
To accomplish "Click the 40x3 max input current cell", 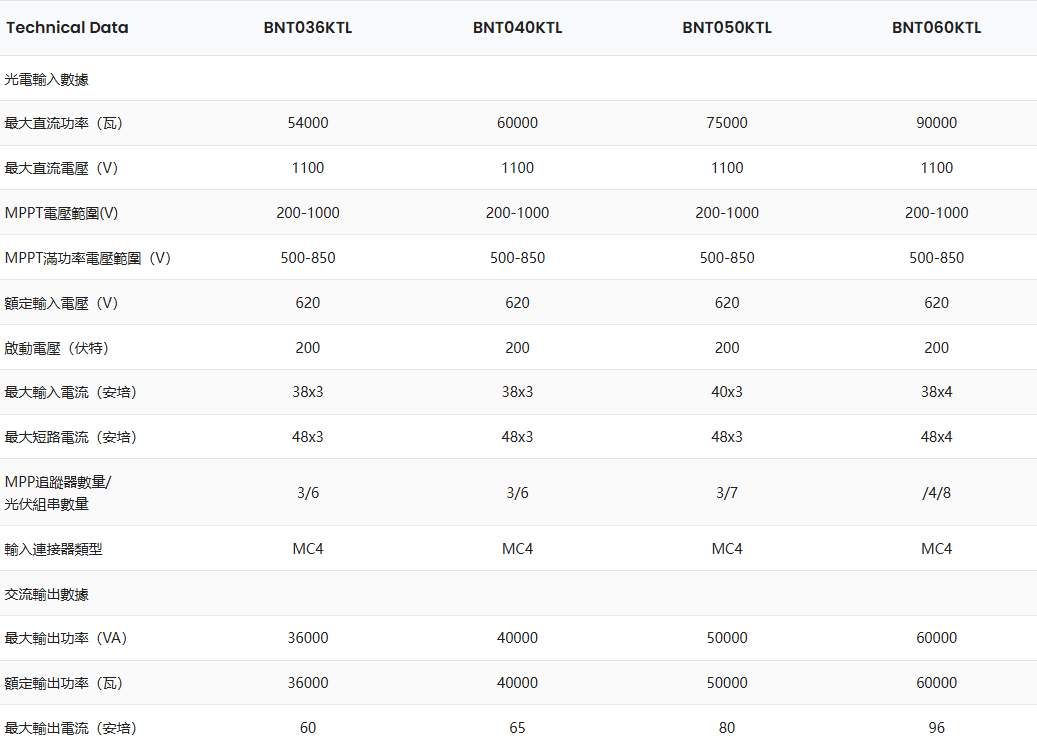I will click(727, 392).
